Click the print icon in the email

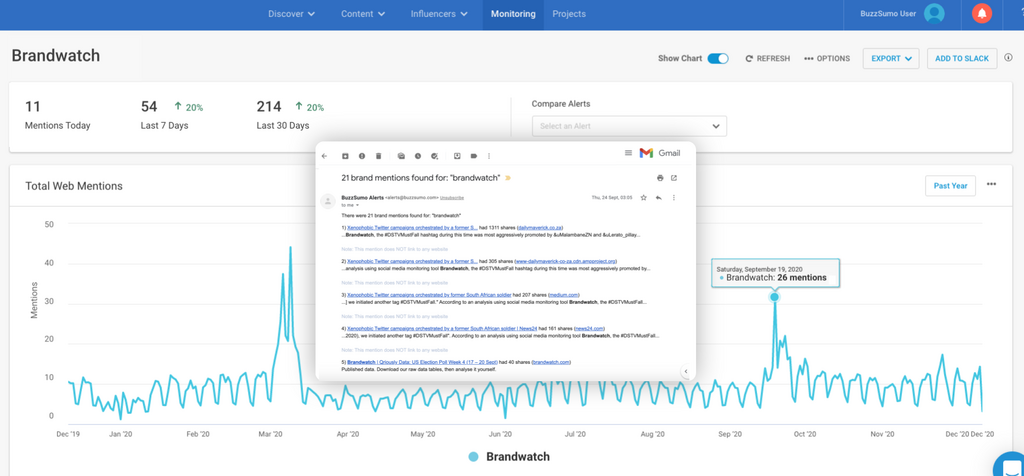pos(660,178)
